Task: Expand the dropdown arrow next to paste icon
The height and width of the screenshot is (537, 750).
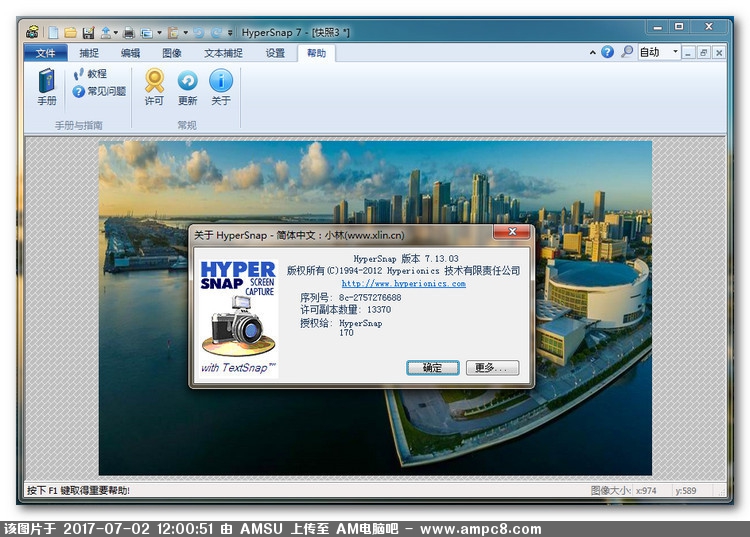Action: [x=186, y=33]
